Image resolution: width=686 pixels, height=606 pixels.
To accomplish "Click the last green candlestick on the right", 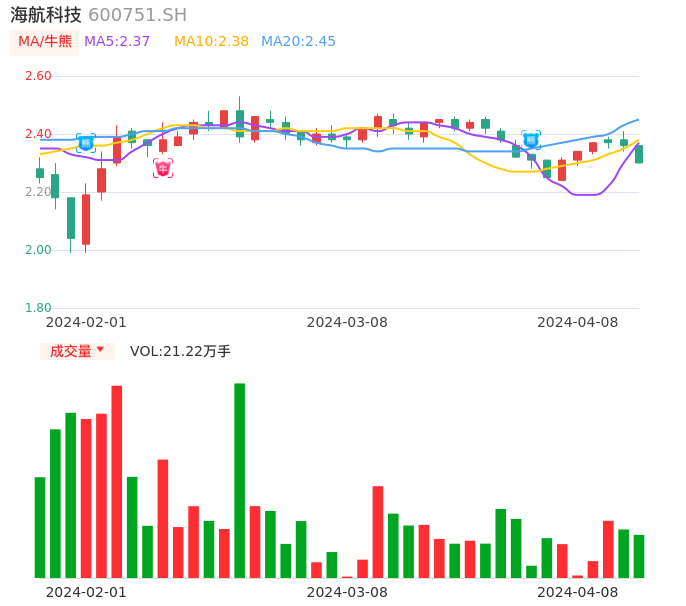I will click(x=639, y=154).
